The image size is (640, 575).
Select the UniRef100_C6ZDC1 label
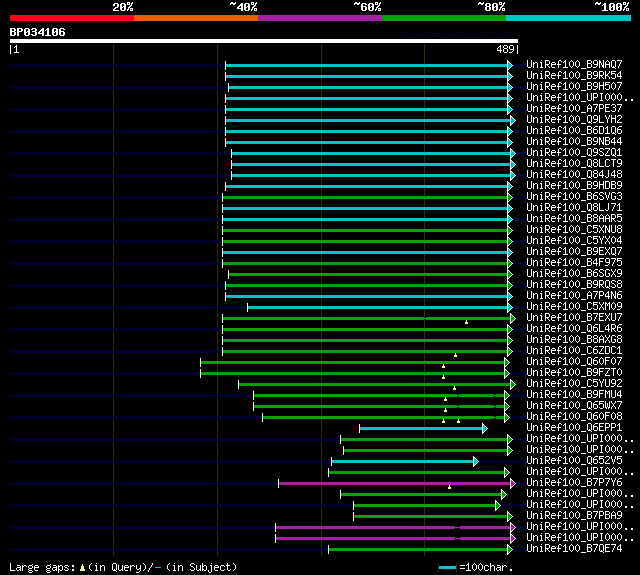[x=574, y=351]
